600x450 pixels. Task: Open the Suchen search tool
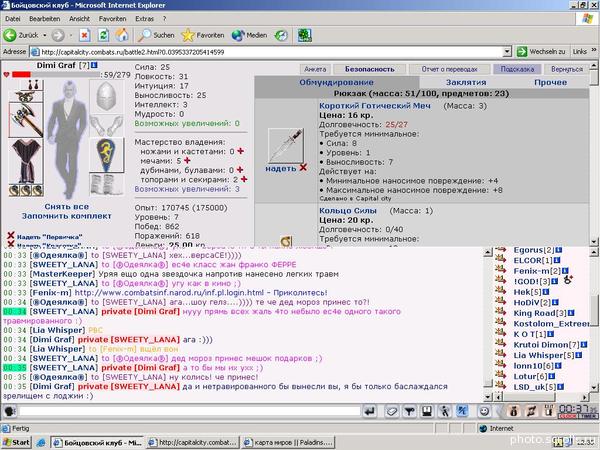(x=156, y=35)
